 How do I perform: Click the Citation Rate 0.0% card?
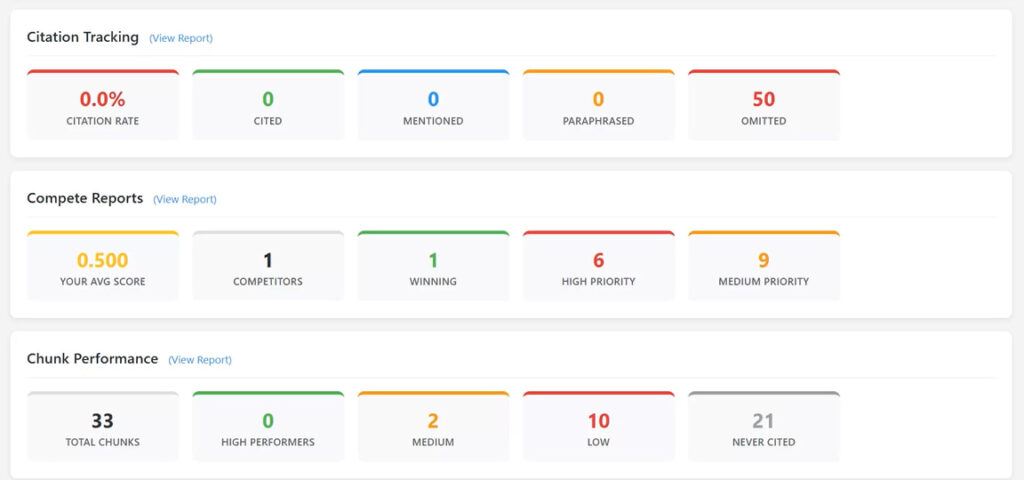103,106
